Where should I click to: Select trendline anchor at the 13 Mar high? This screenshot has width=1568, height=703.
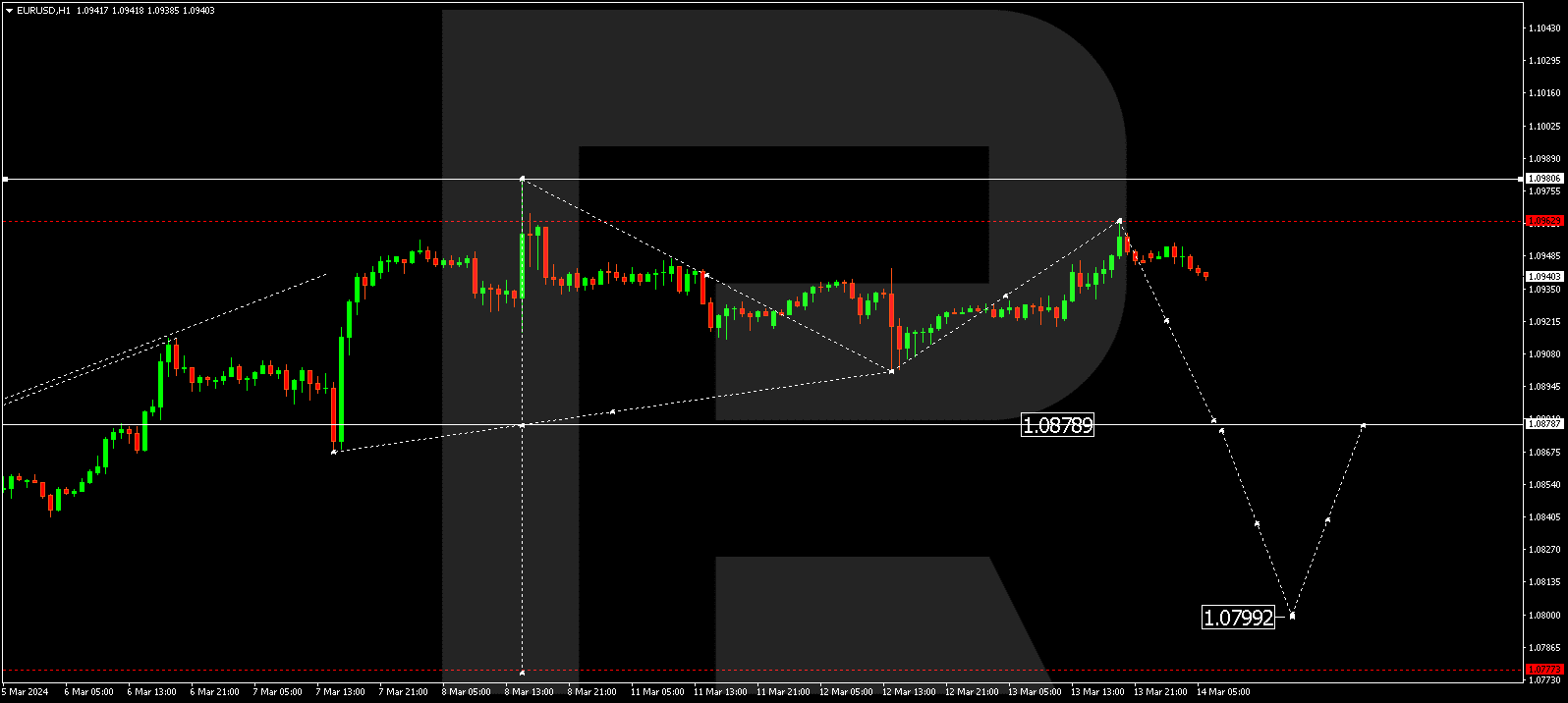click(1120, 221)
